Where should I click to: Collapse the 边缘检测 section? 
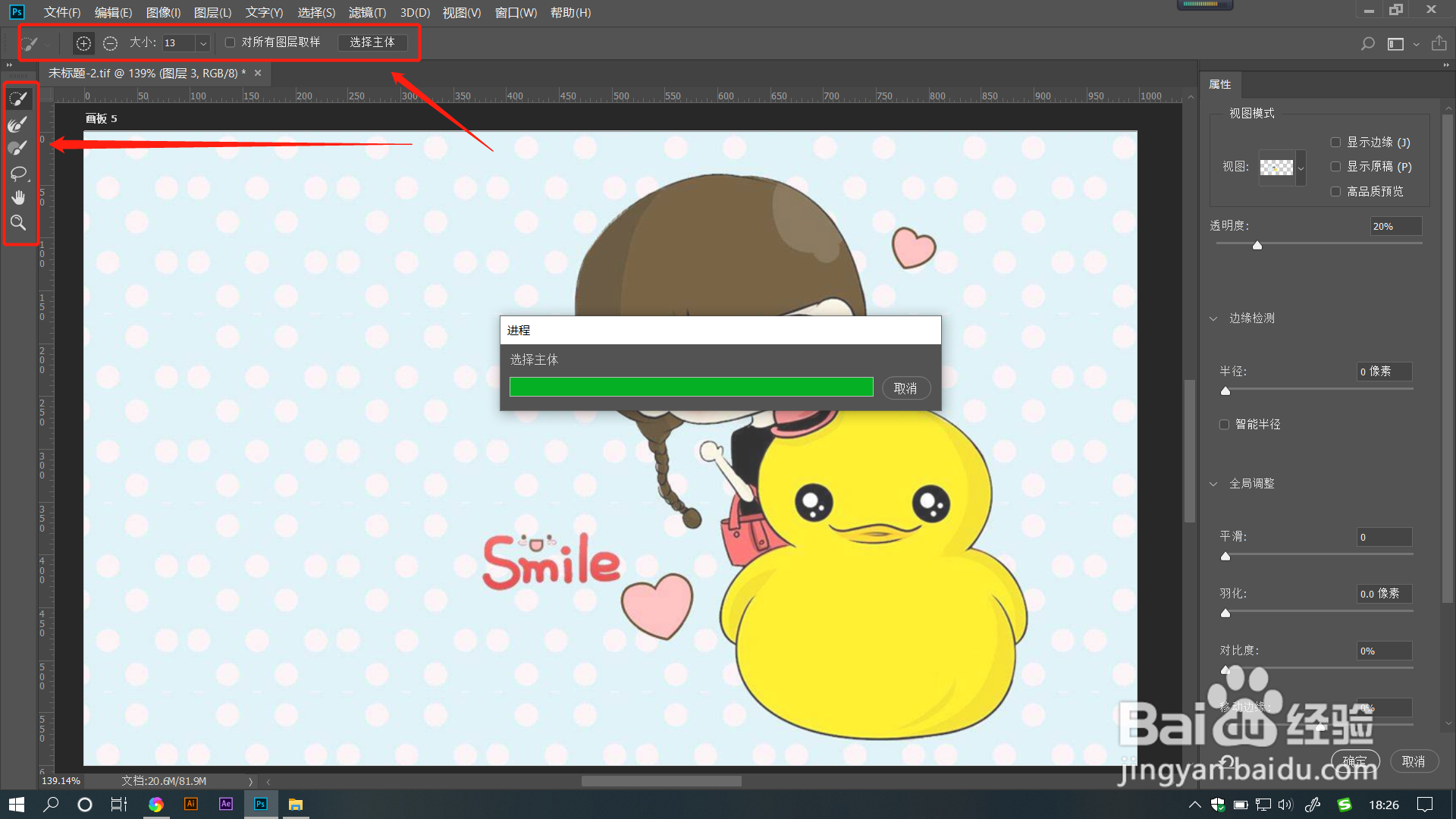pyautogui.click(x=1213, y=318)
